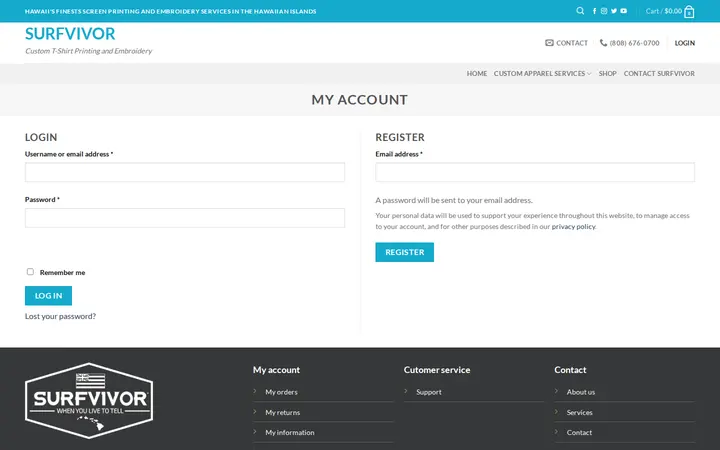This screenshot has height=450, width=720.
Task: Open the Twitter bird icon
Action: click(x=613, y=11)
